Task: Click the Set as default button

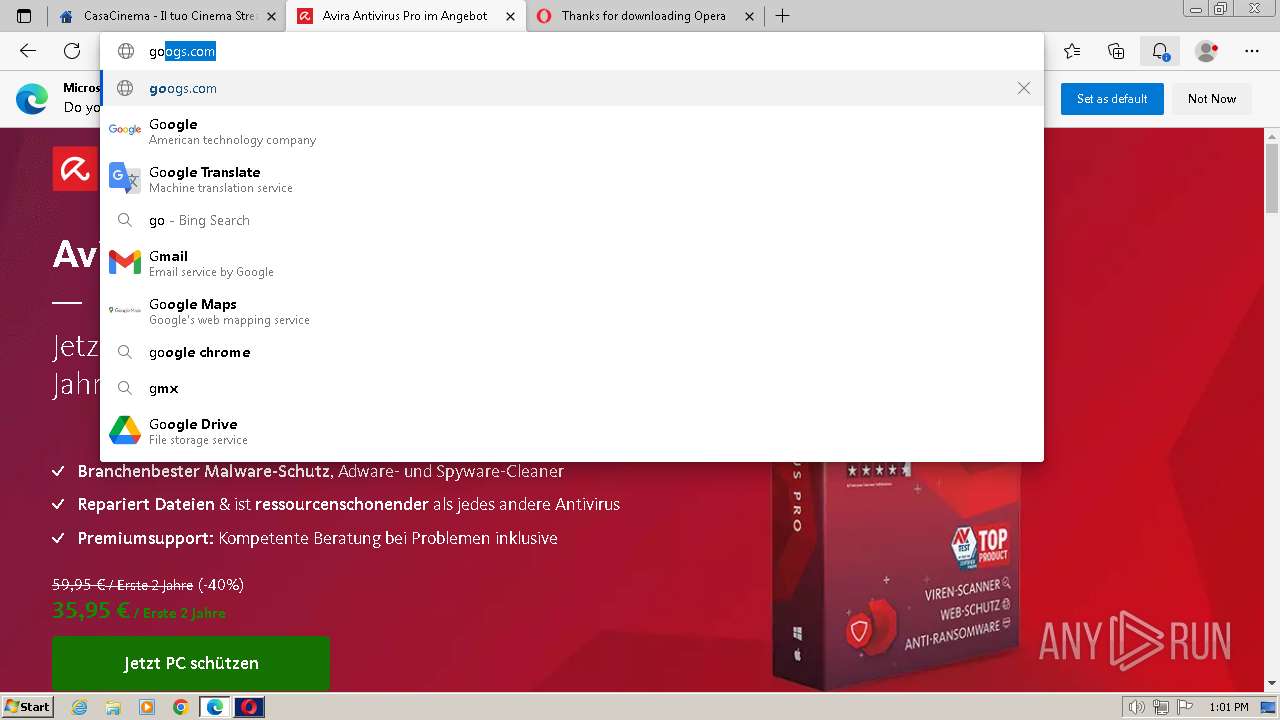Action: (1112, 99)
